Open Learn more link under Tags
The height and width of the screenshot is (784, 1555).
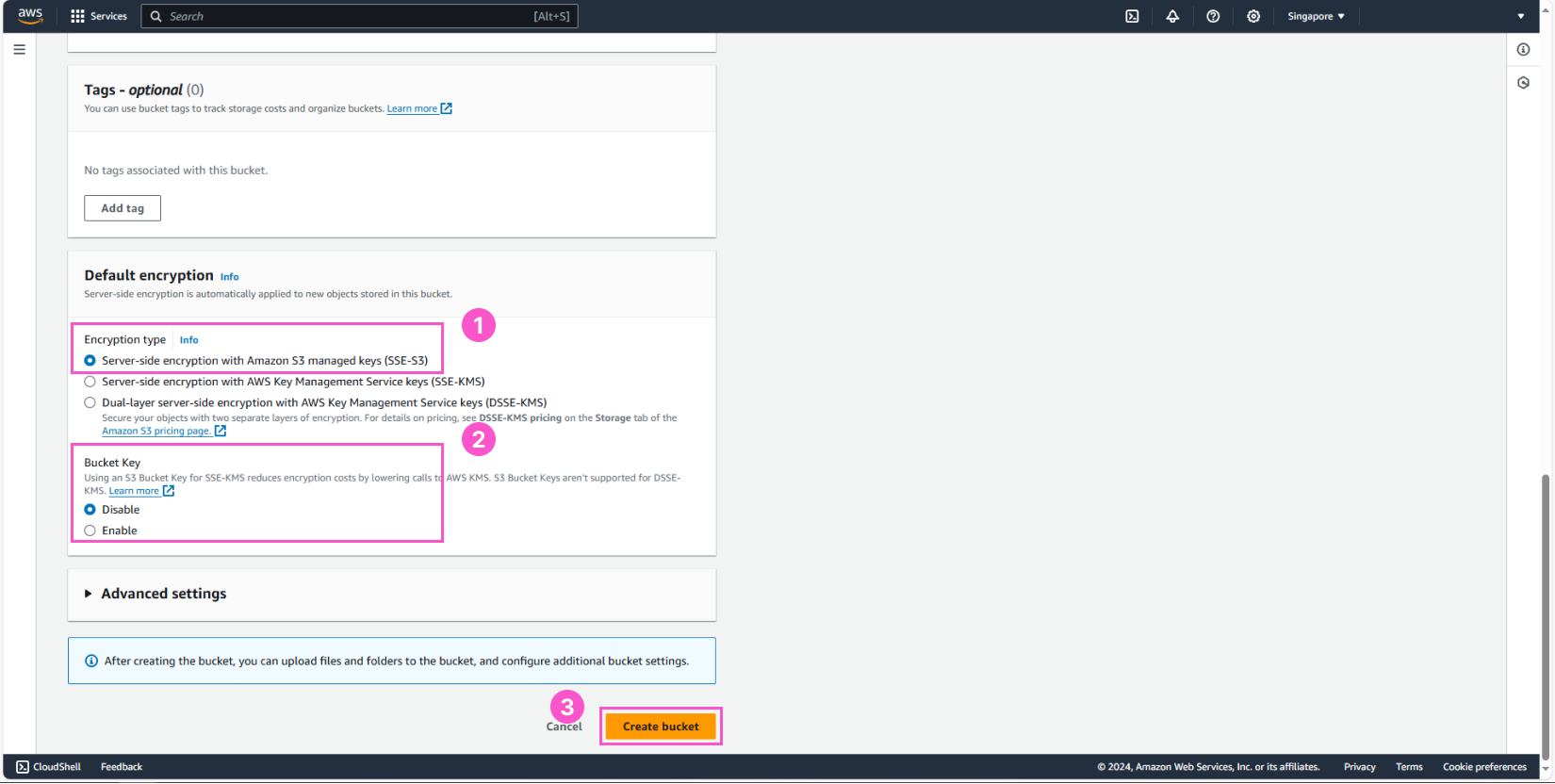(x=412, y=108)
